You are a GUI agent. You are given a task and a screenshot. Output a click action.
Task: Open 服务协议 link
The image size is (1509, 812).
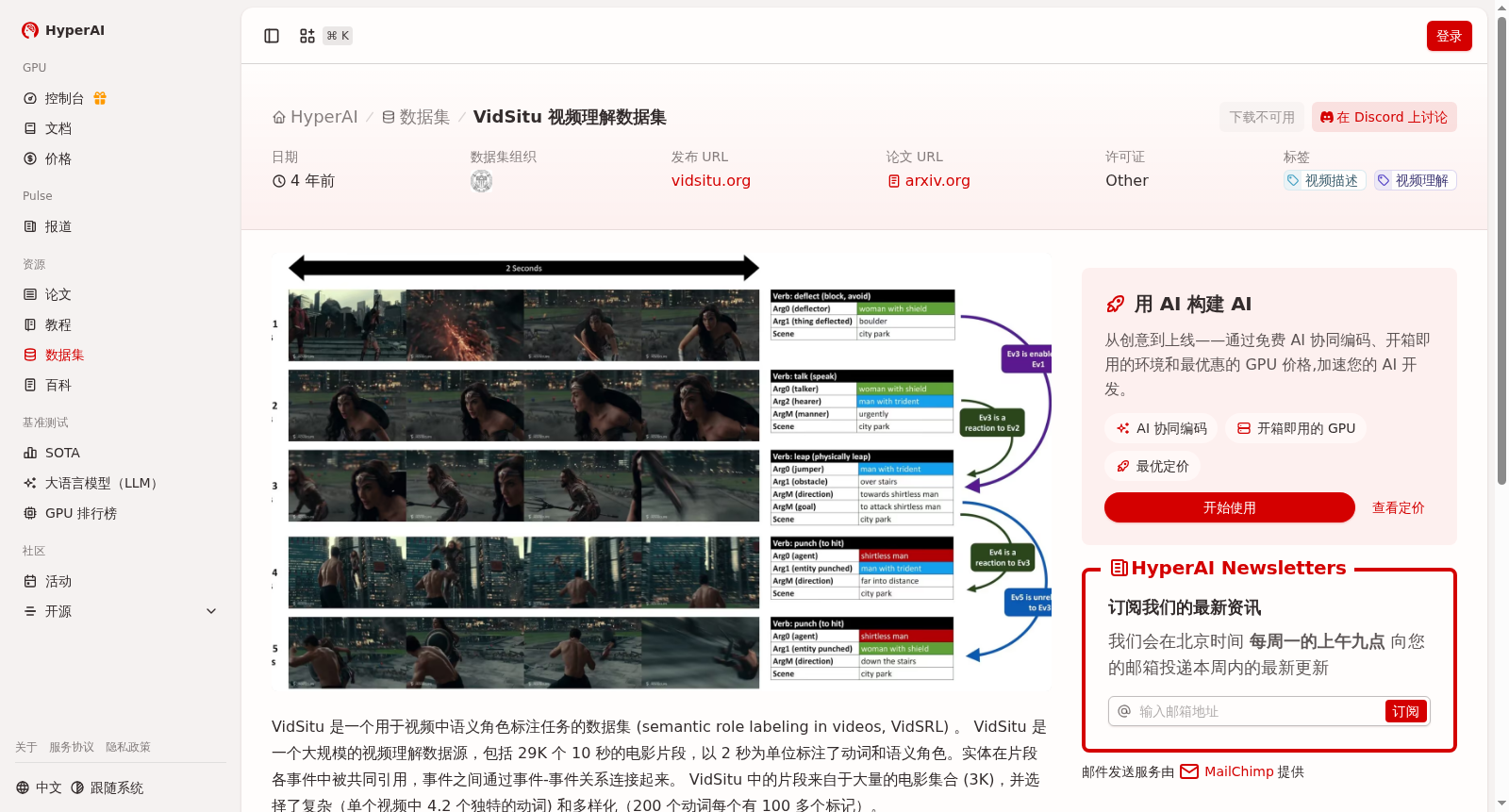click(72, 747)
